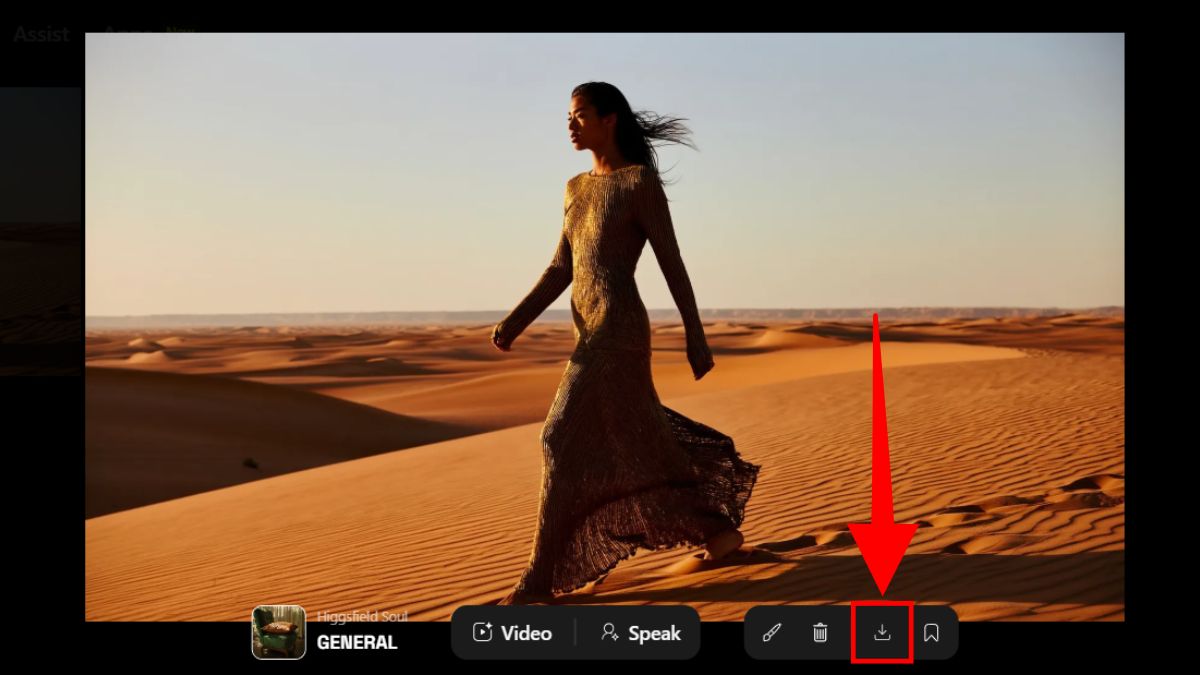This screenshot has width=1200, height=675.
Task: Click the dark backdrop above the image
Action: coord(600,15)
